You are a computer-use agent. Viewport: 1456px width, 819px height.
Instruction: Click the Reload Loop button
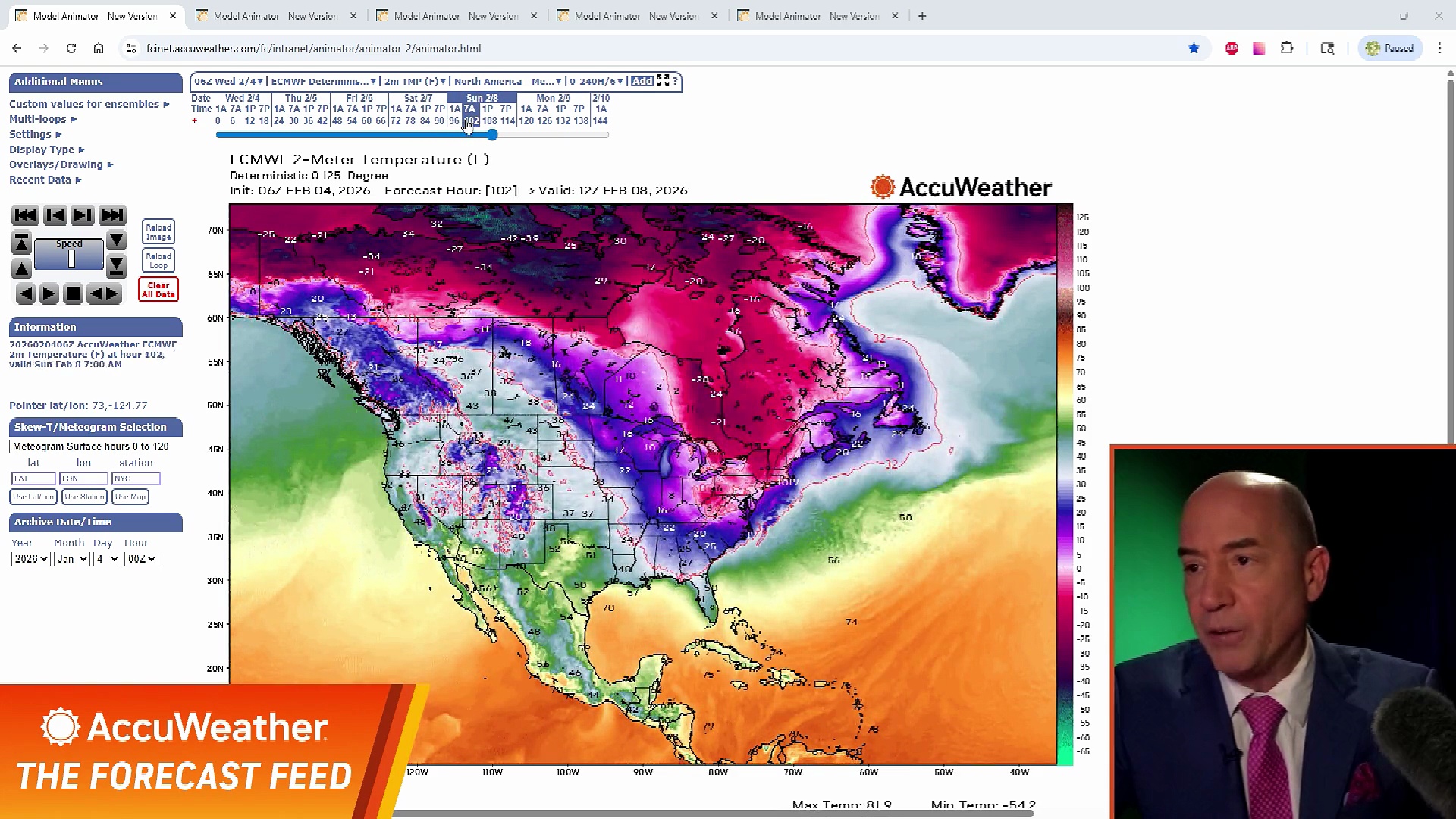tap(158, 261)
